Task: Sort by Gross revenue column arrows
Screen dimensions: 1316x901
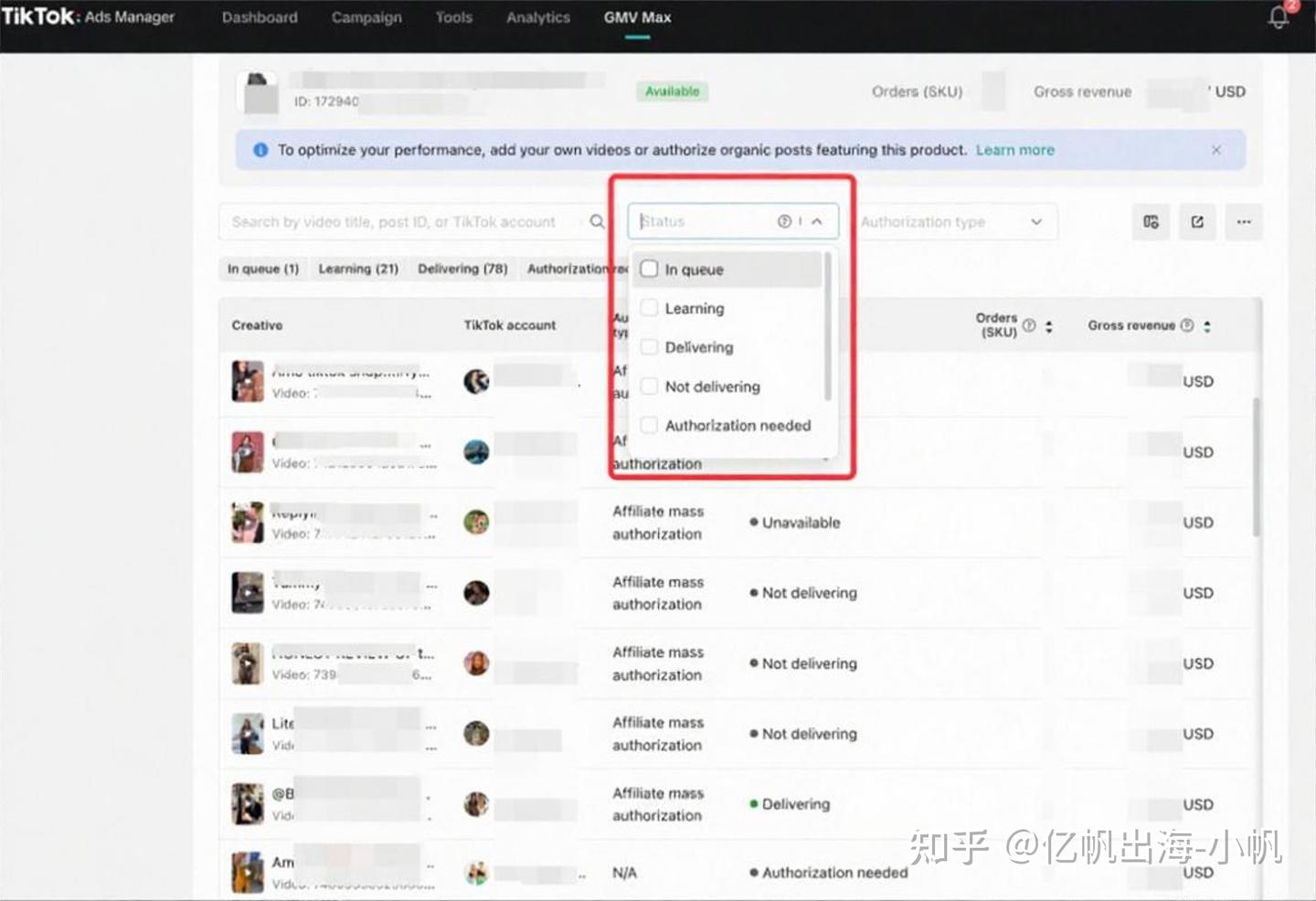Action: [x=1206, y=325]
